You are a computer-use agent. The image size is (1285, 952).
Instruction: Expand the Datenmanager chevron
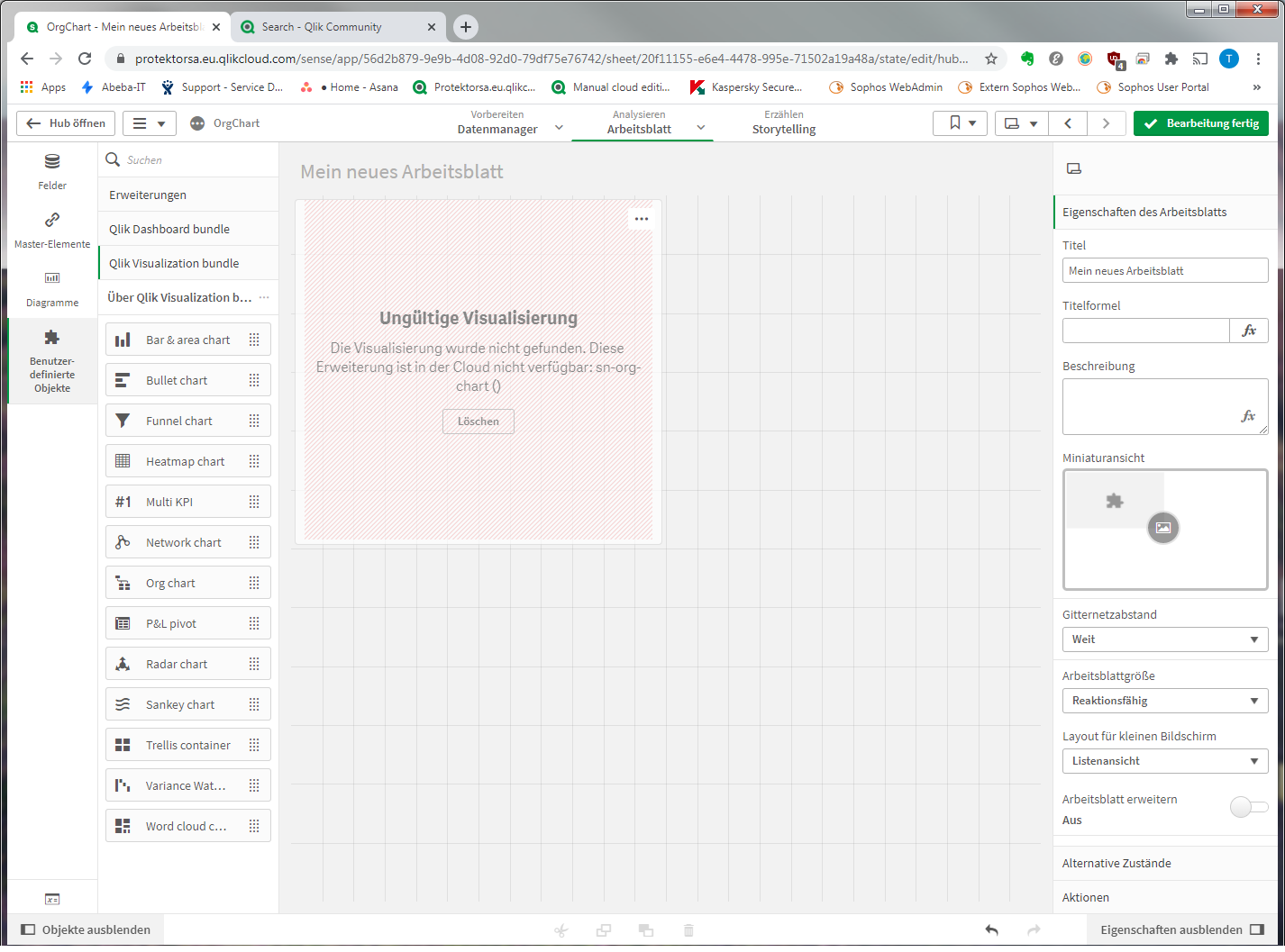(x=559, y=128)
